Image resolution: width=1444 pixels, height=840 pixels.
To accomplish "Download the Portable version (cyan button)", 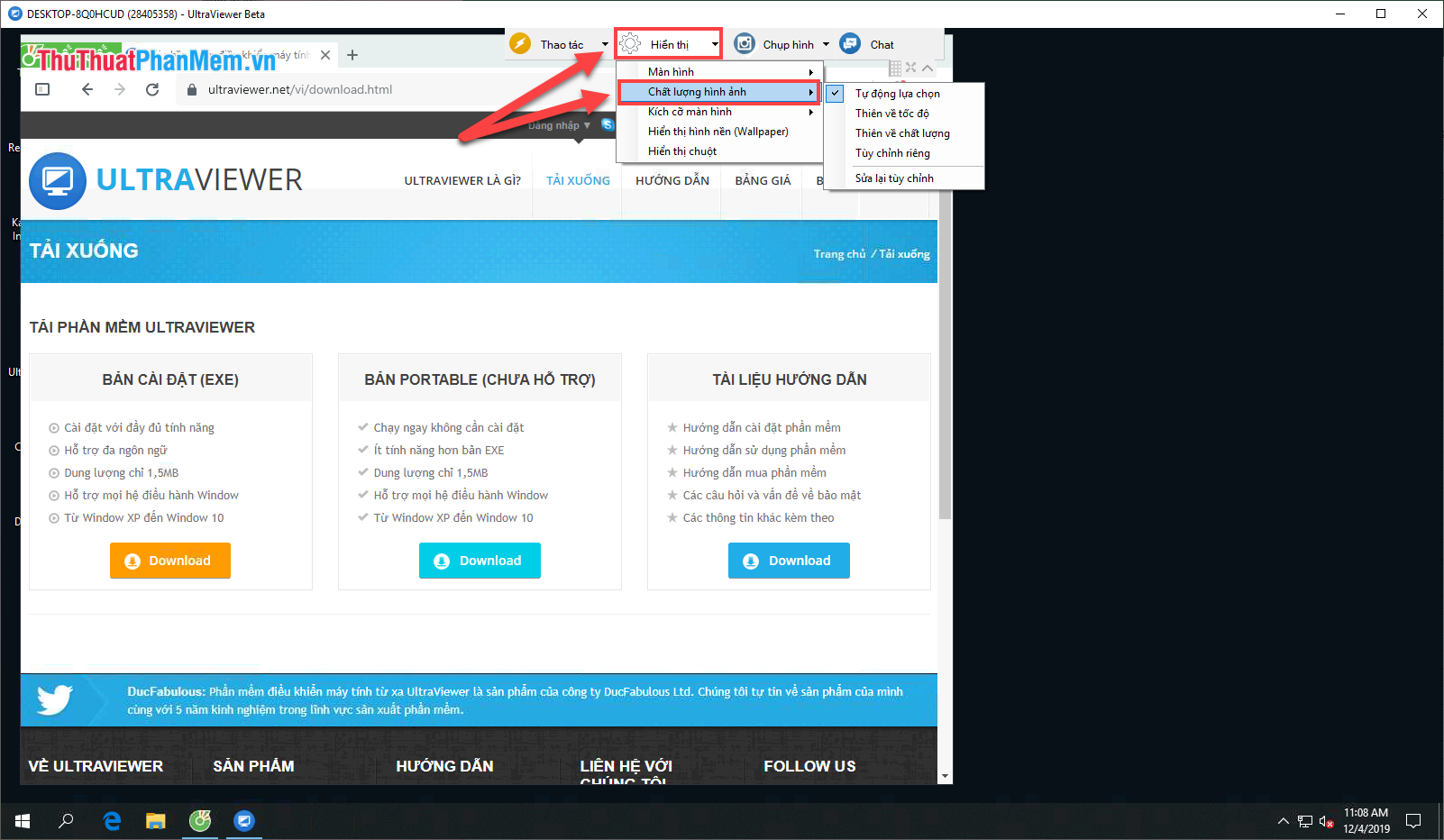I will [480, 561].
